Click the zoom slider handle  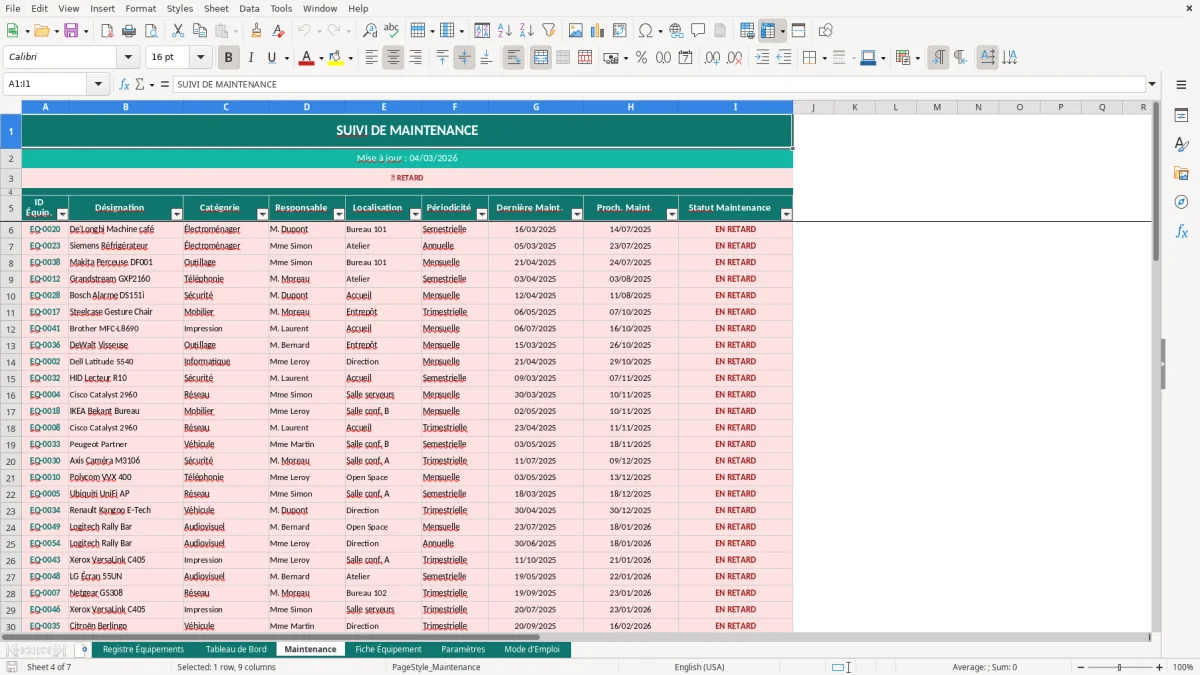(1120, 667)
